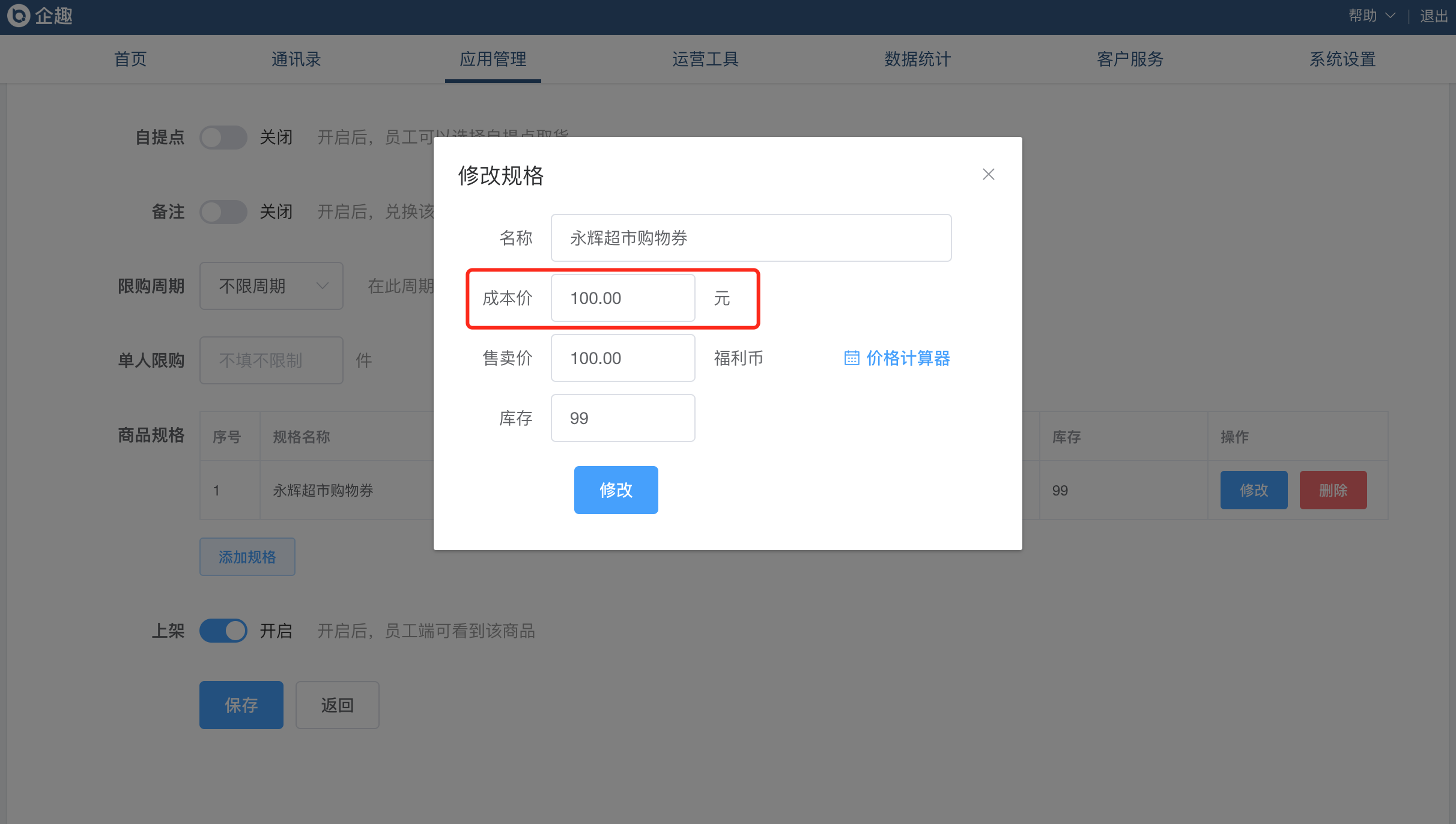
Task: Click the 企趣 logo icon
Action: [x=19, y=16]
